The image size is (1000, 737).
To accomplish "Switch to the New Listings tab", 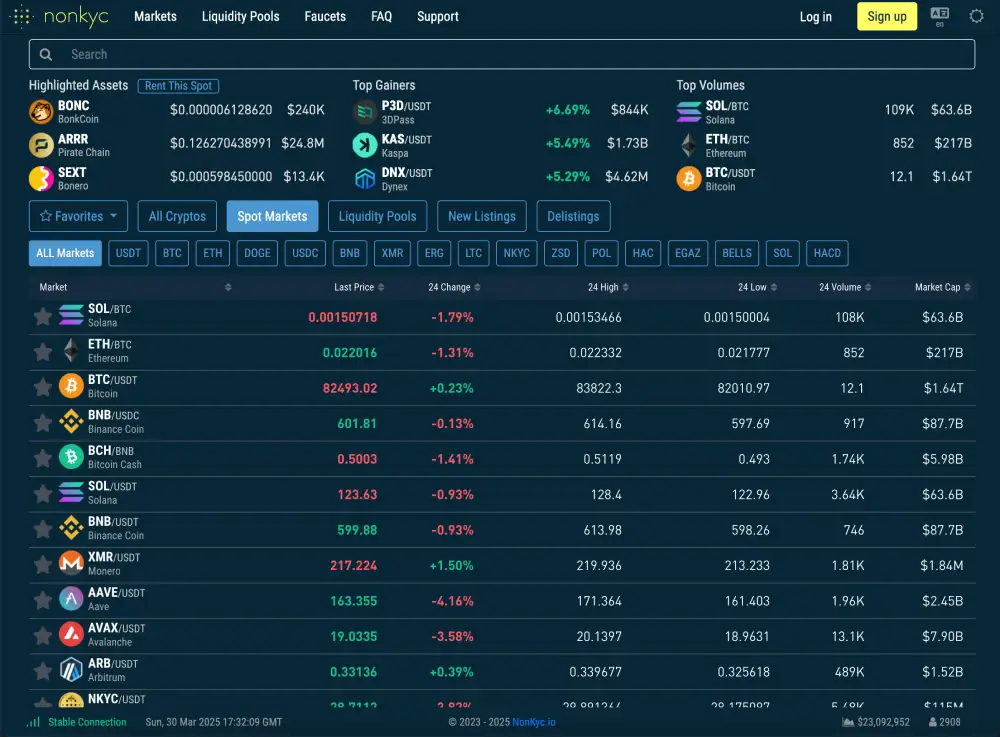I will [x=482, y=216].
